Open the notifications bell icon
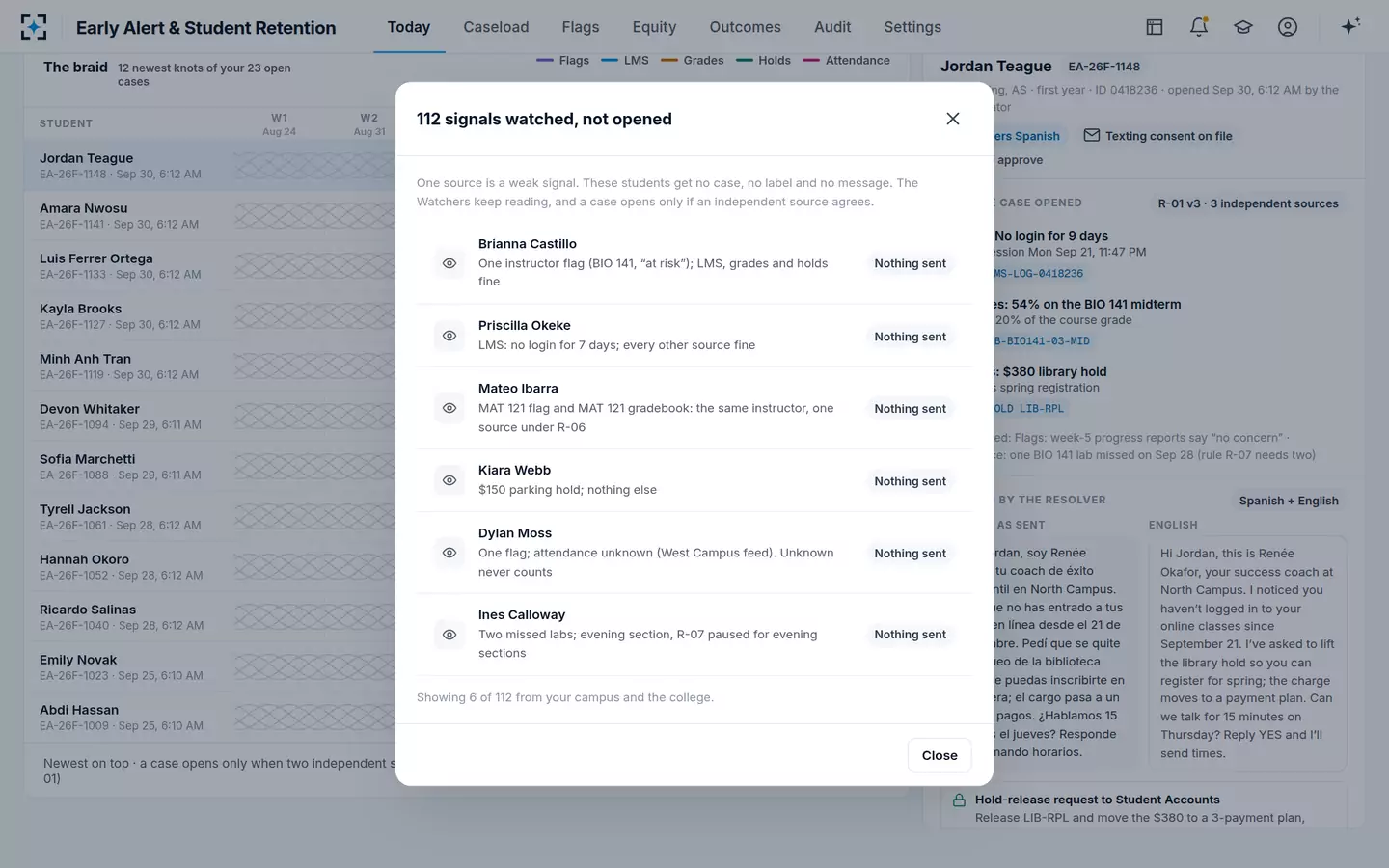This screenshot has height=868, width=1389. (x=1199, y=27)
